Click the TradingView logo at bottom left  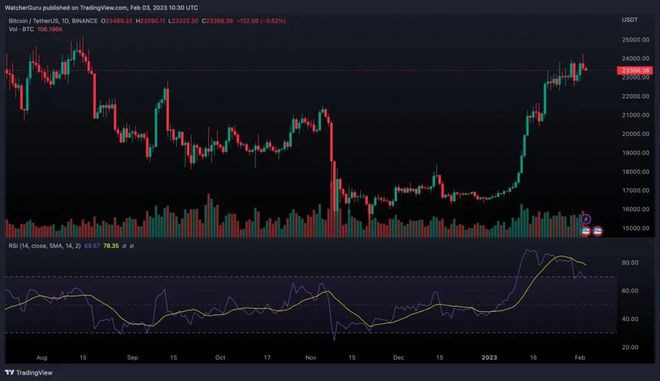point(29,373)
